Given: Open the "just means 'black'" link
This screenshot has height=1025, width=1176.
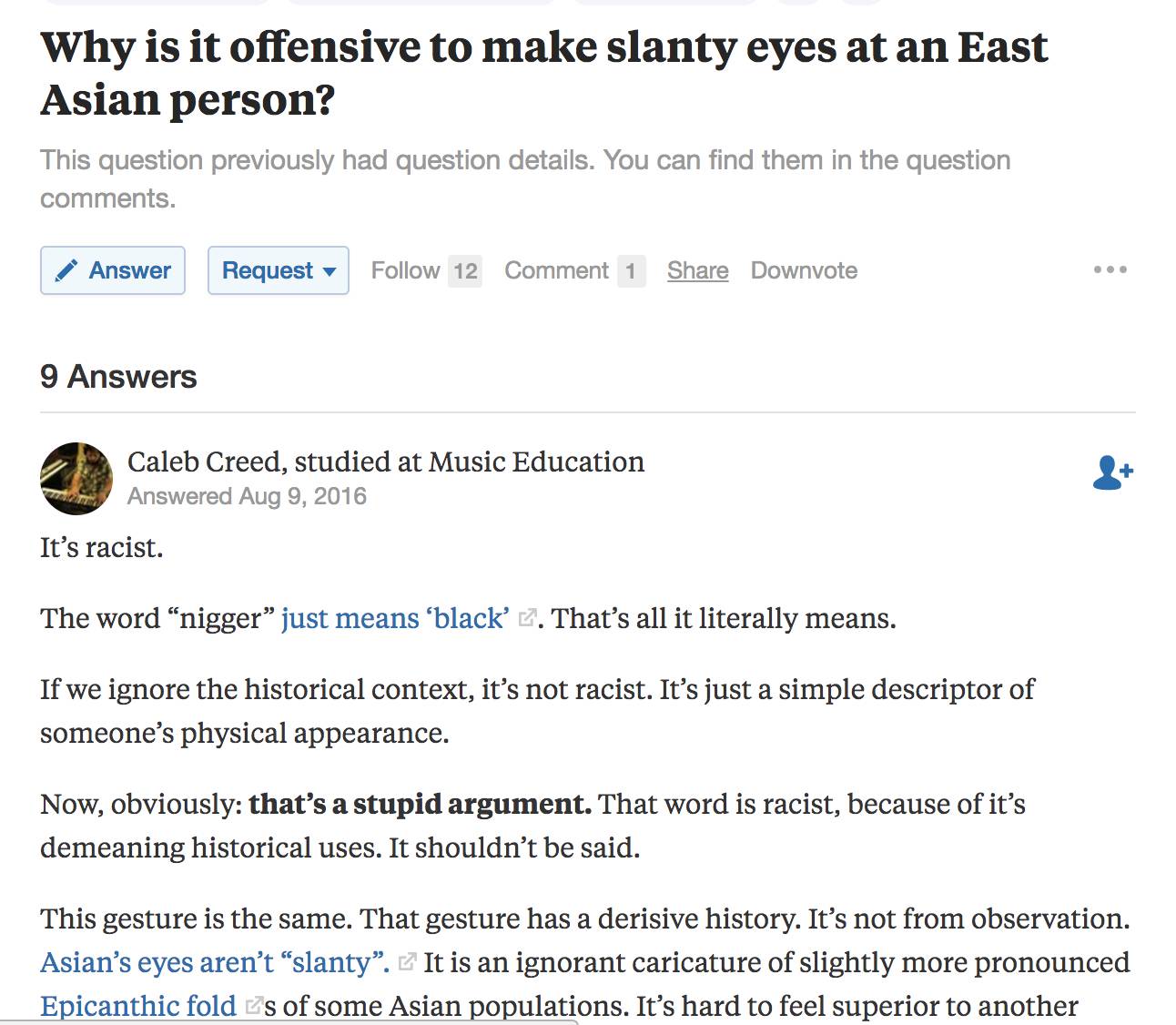Looking at the screenshot, I should [395, 618].
